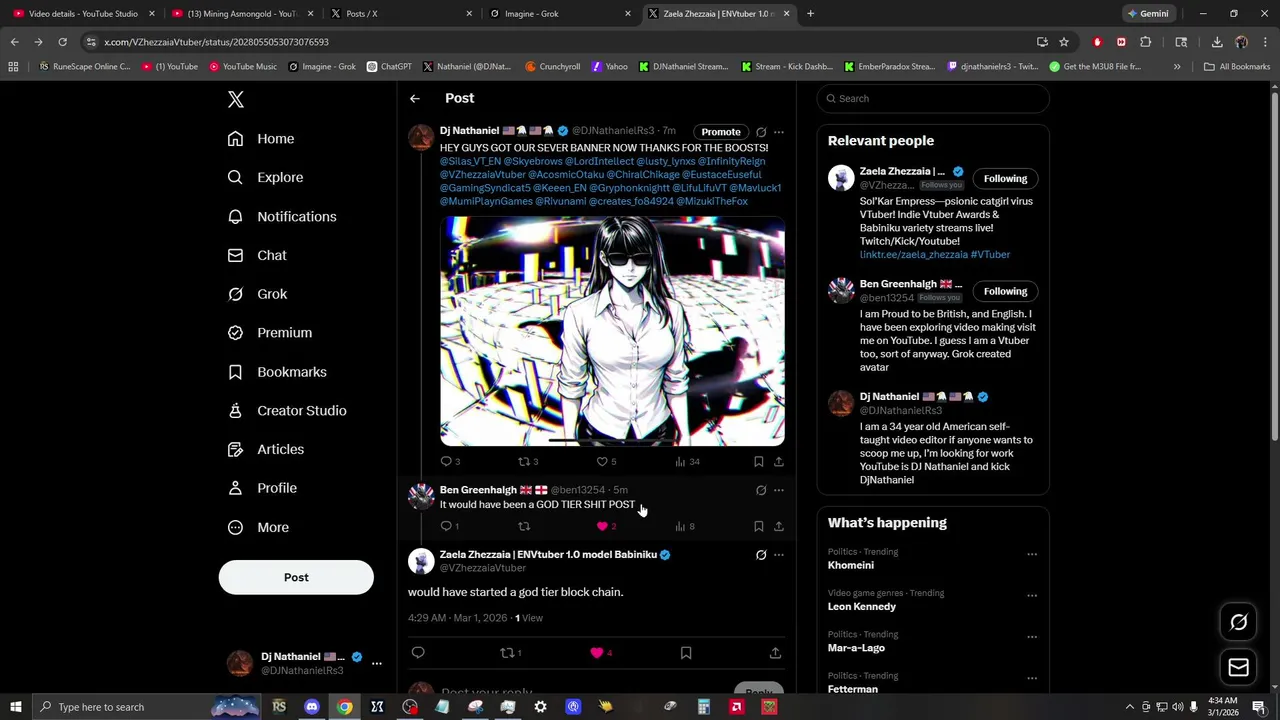Open floating Grok button

tap(1238, 622)
